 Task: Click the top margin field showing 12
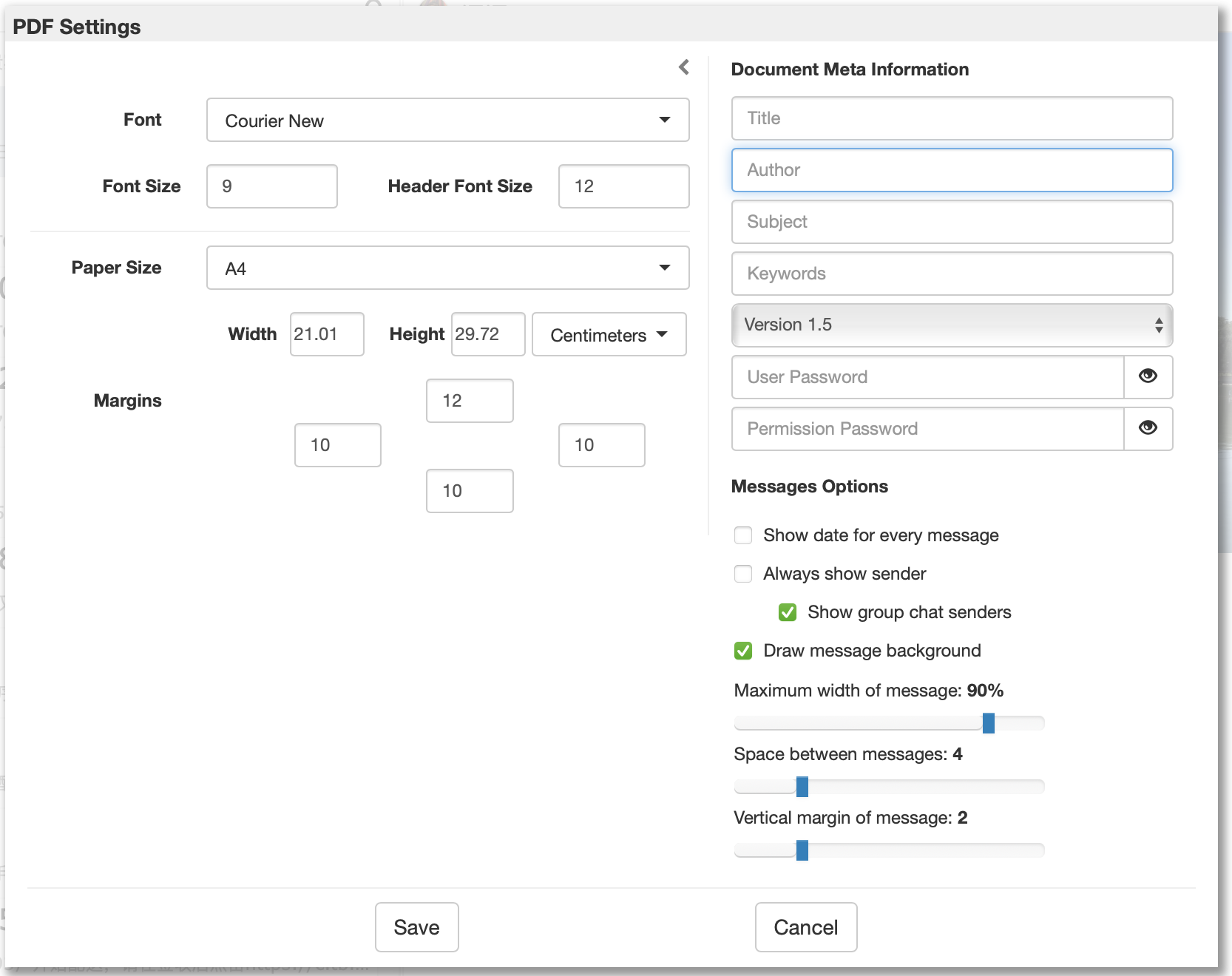470,401
